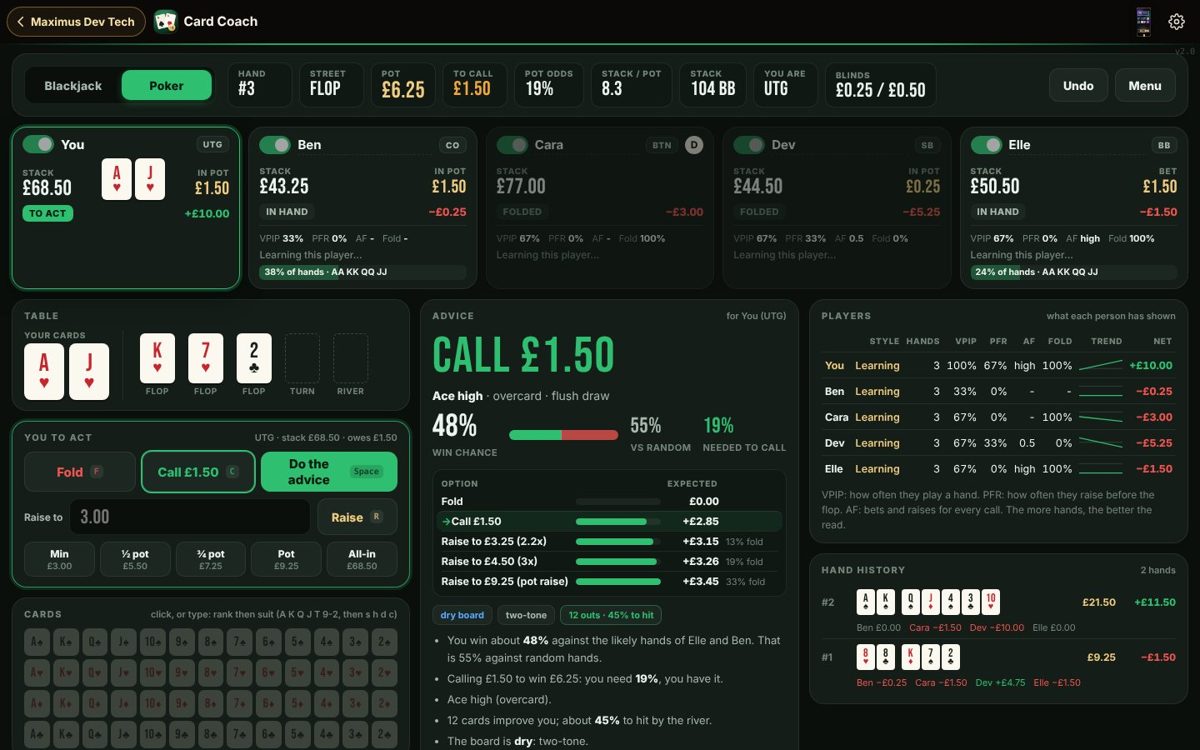
Task: Pick the J♦ card in Cards grid
Action: (124, 702)
